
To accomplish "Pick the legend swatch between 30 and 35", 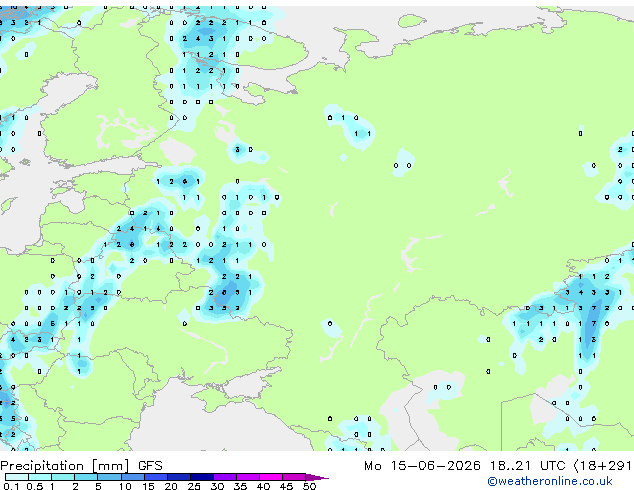I will (x=224, y=477).
